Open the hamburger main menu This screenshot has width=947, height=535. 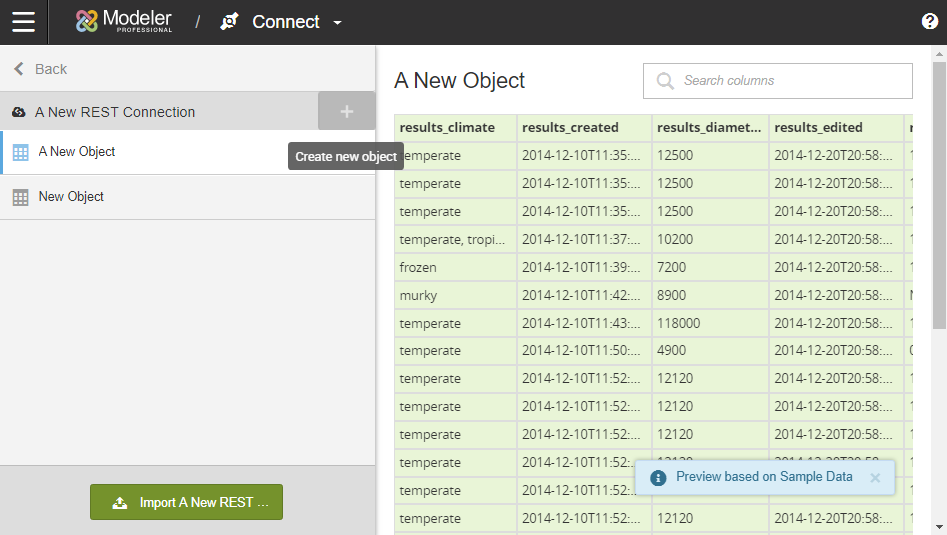[x=23, y=22]
